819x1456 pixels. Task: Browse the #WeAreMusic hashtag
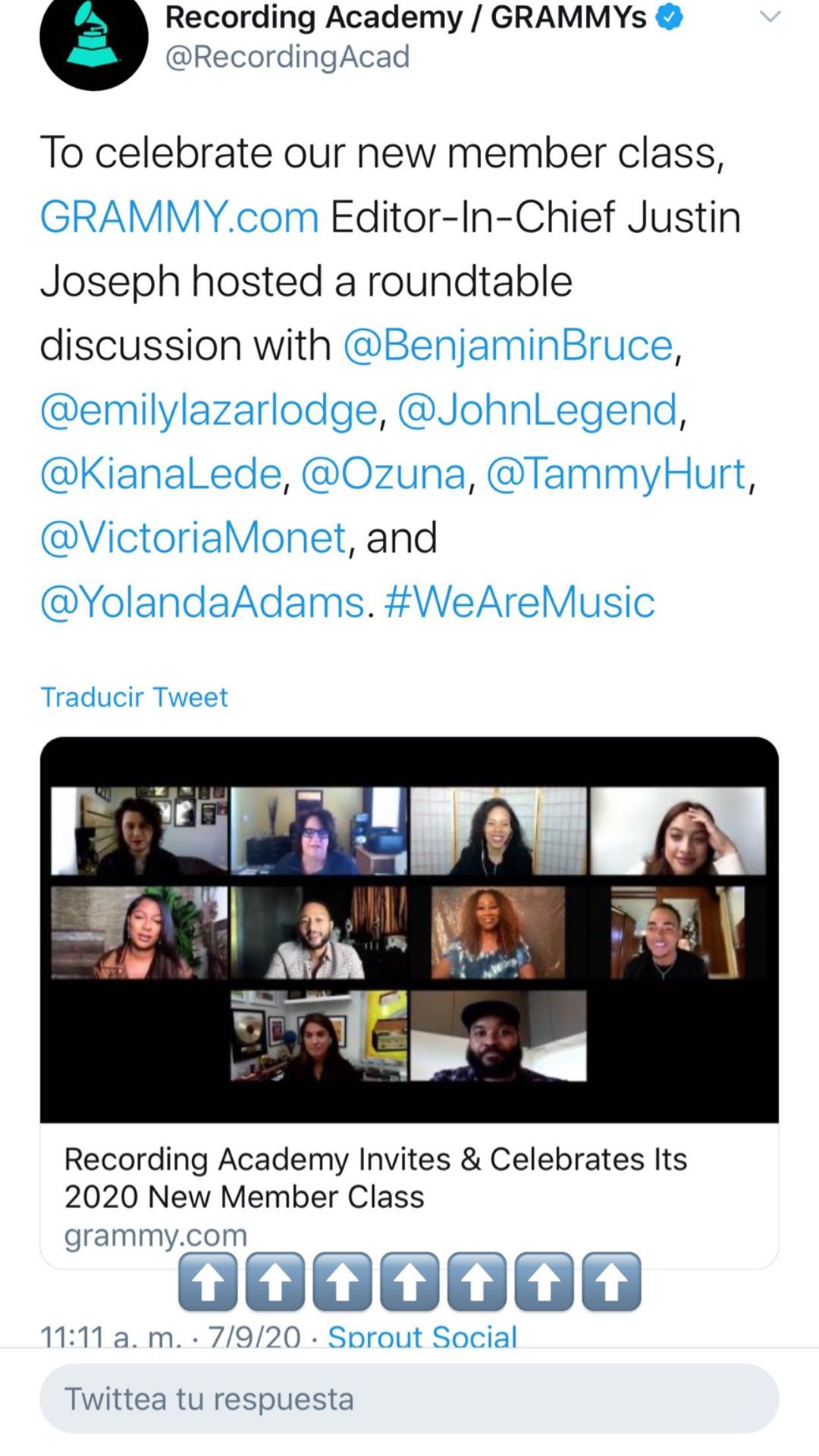(519, 603)
